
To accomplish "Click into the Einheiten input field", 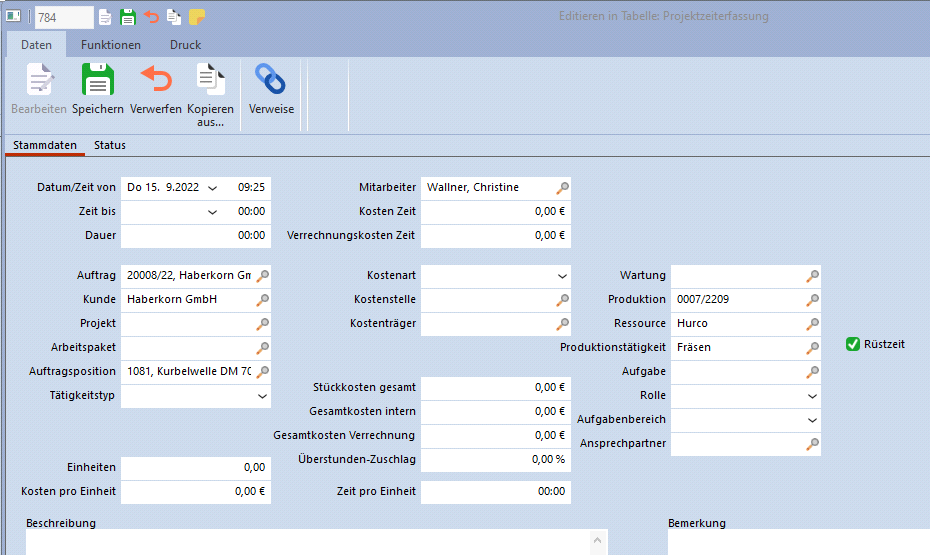I will tap(195, 467).
